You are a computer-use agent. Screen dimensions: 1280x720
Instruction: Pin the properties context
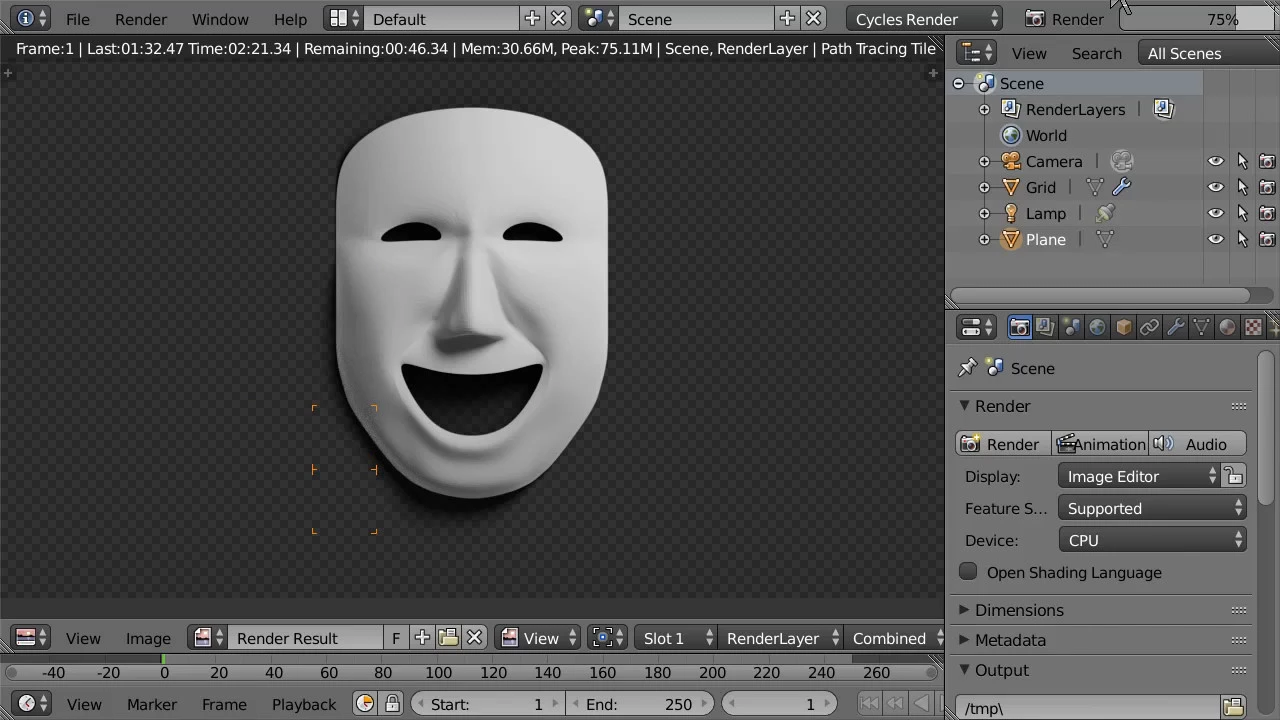point(967,368)
